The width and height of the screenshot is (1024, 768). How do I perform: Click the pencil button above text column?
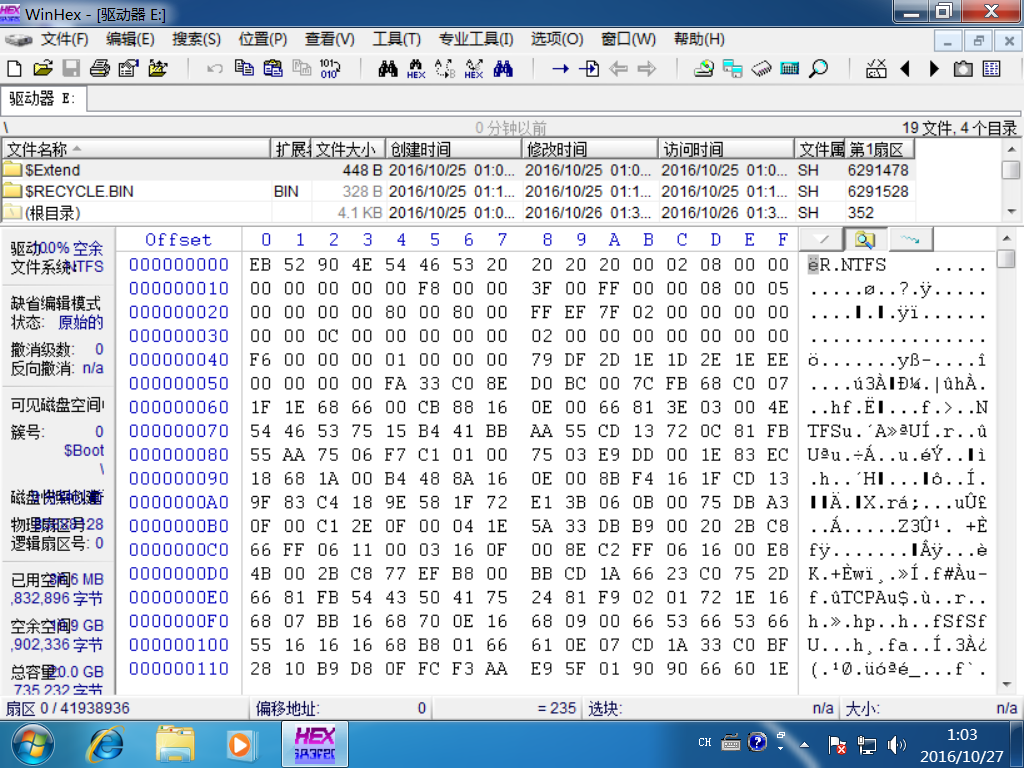coord(822,240)
